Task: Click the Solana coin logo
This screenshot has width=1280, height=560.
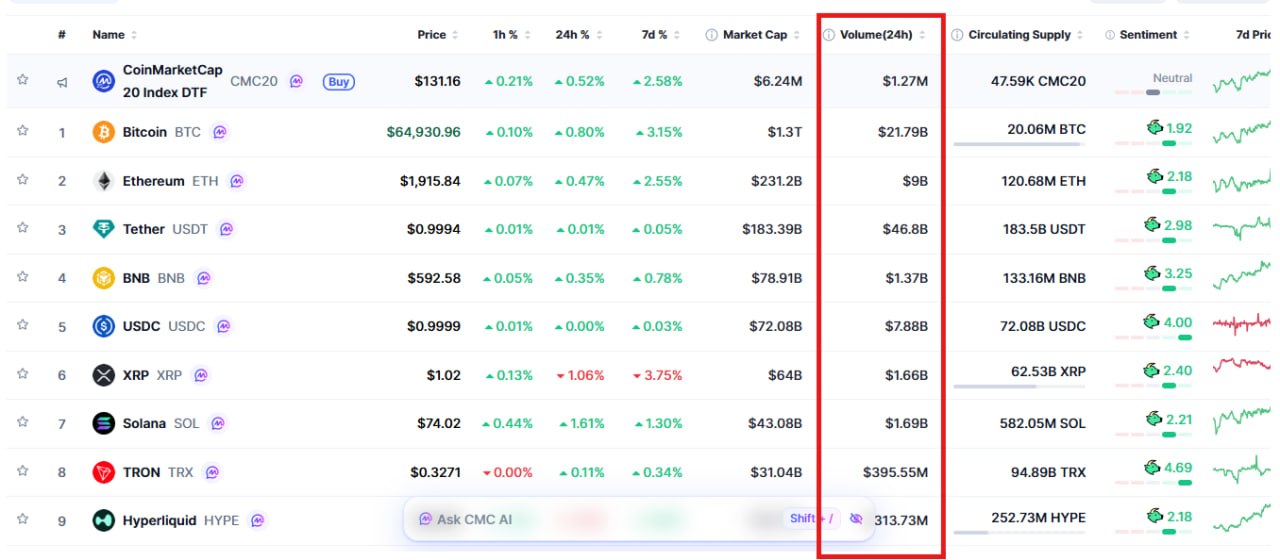Action: [104, 423]
